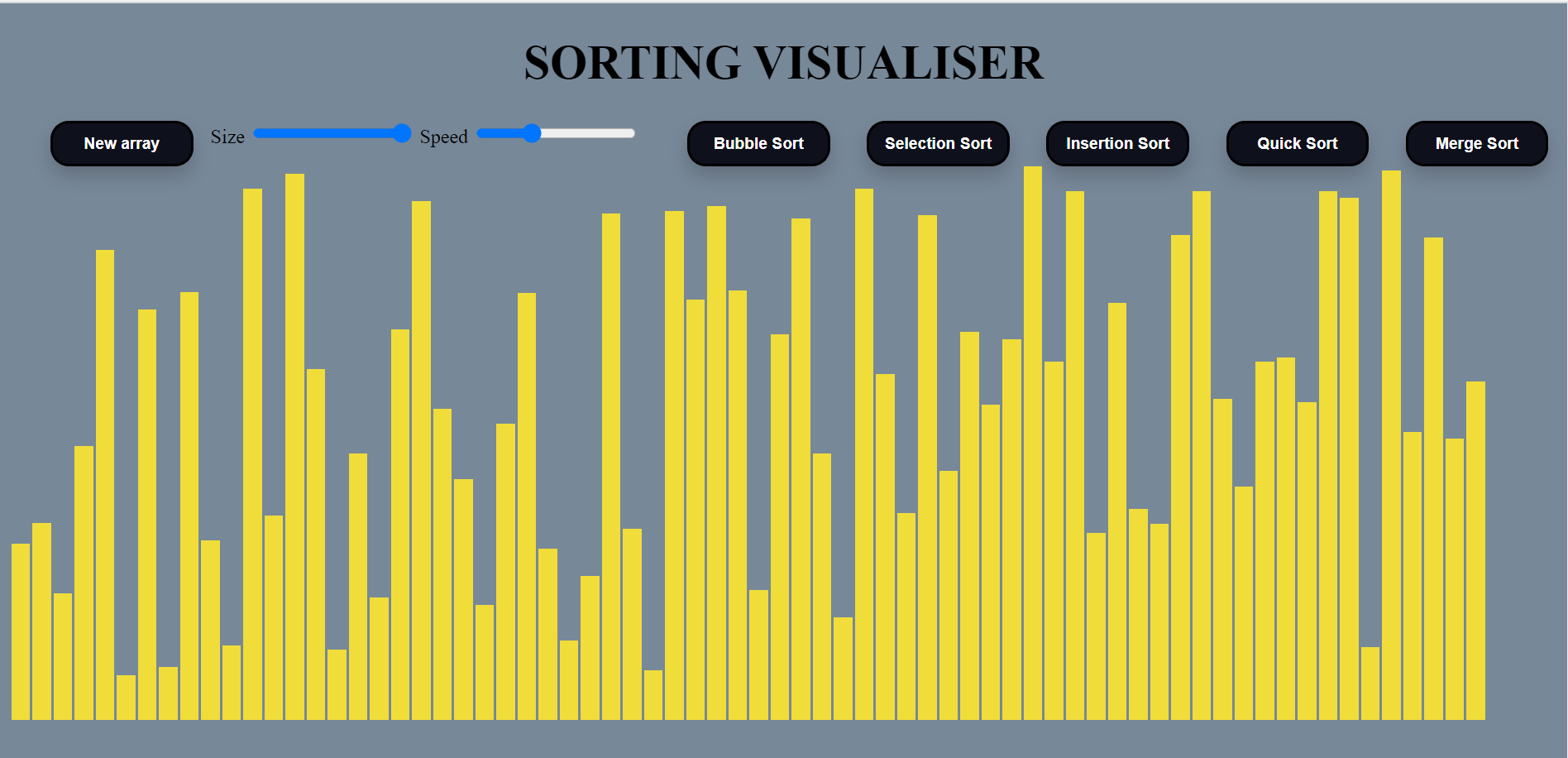Image resolution: width=1568 pixels, height=758 pixels.
Task: Start the Bubble Sort algorithm
Action: click(758, 143)
